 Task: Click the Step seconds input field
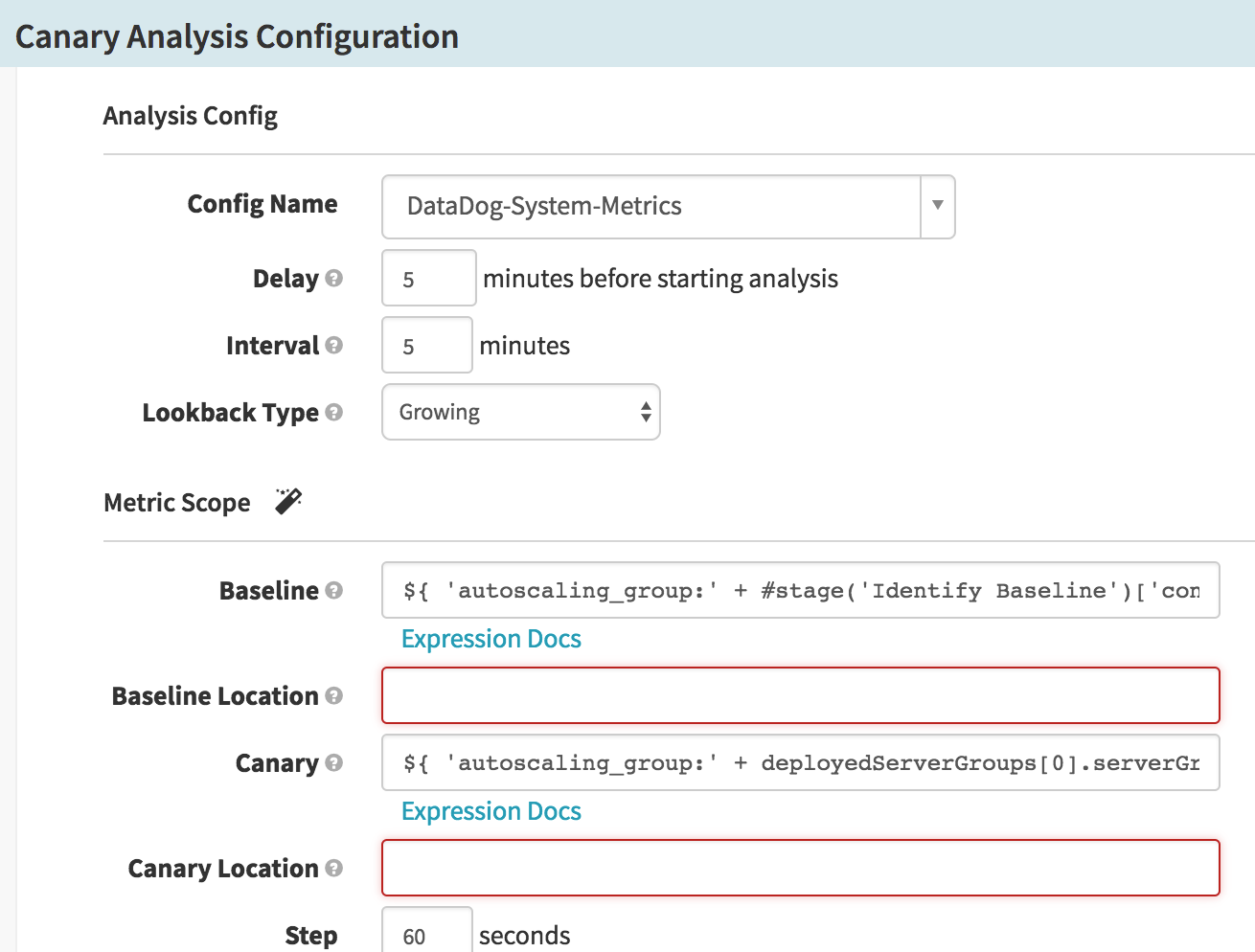[426, 934]
